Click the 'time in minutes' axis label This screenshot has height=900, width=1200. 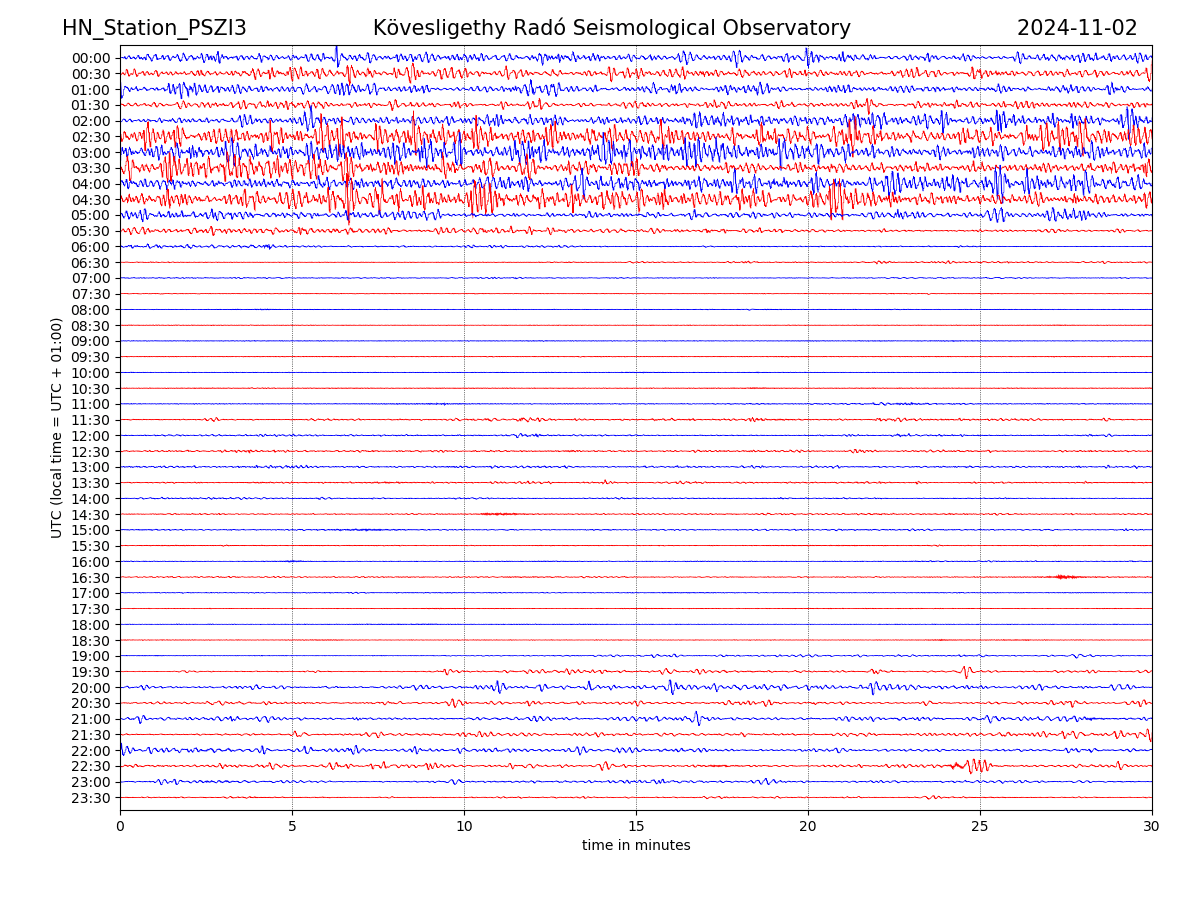click(x=636, y=846)
